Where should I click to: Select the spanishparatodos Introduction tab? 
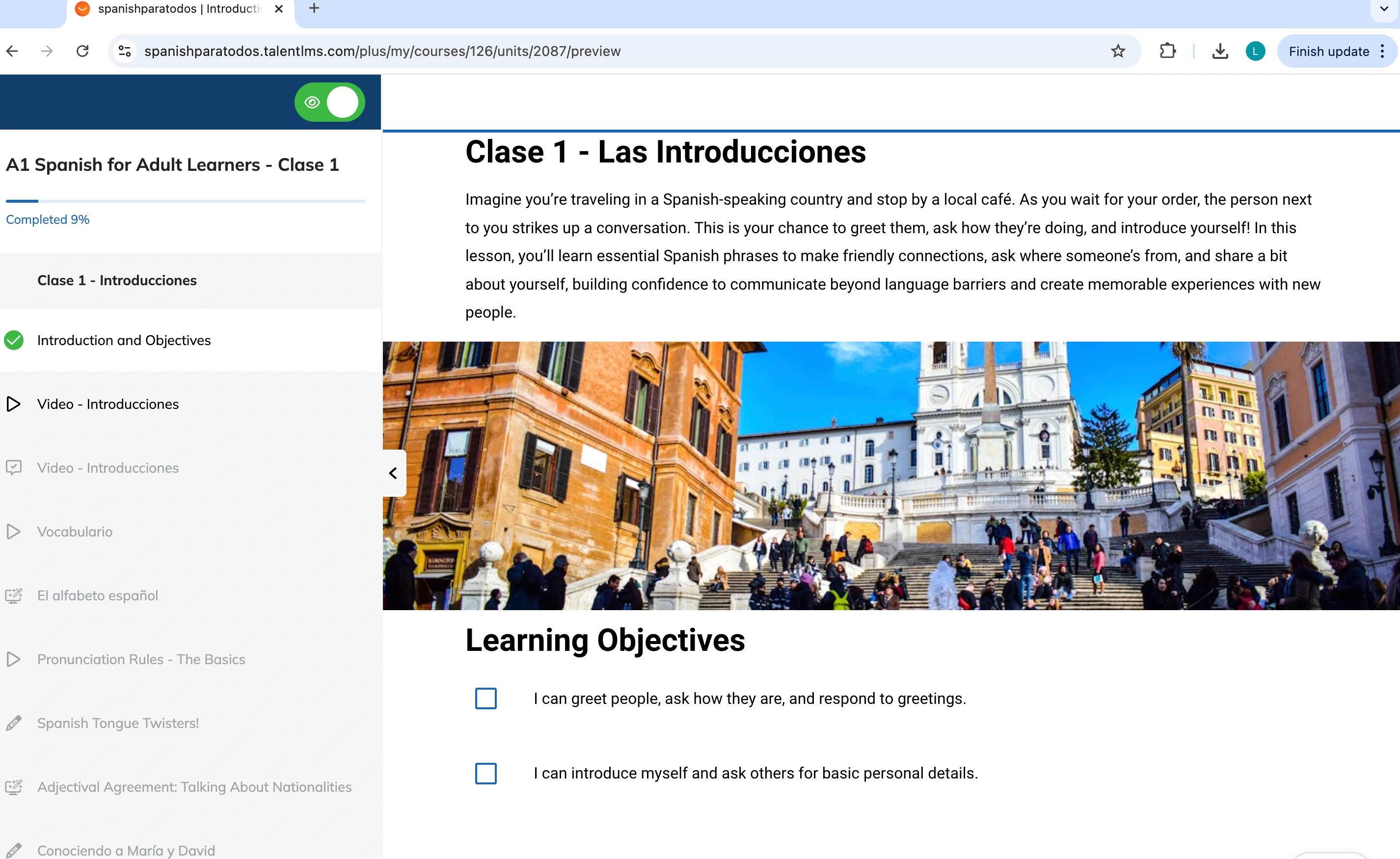click(x=180, y=9)
